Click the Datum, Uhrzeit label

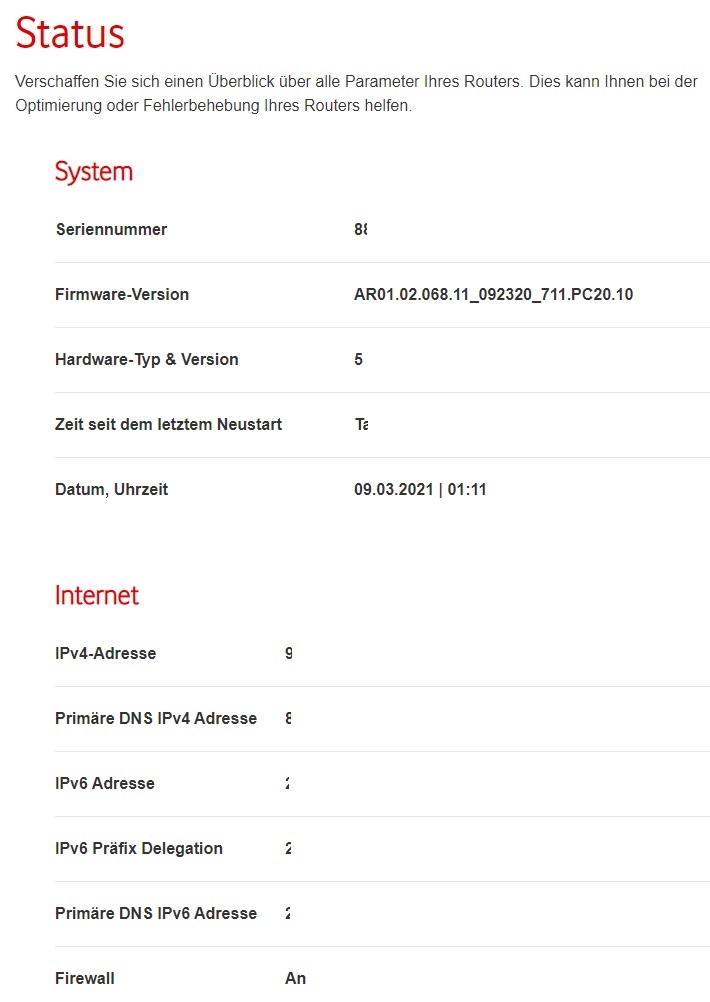[x=111, y=490]
